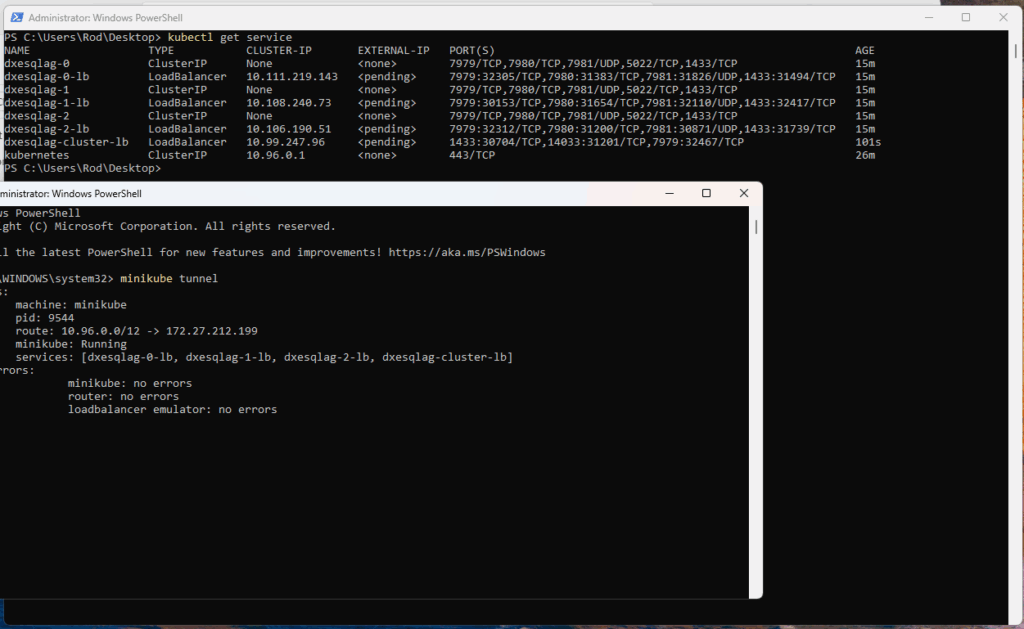Click dxesqlag-cluster-lb in the NAME column
Viewport: 1024px width, 629px height.
pos(66,142)
